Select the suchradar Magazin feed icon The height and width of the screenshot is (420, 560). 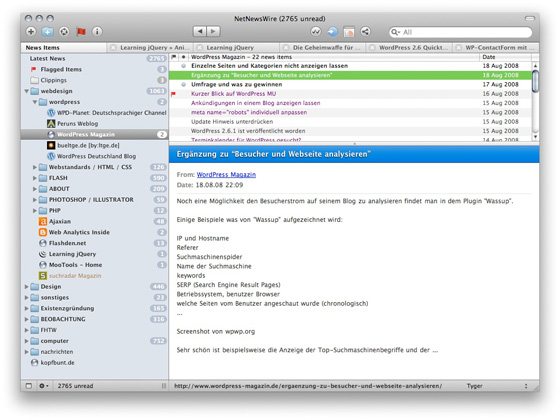click(x=43, y=276)
